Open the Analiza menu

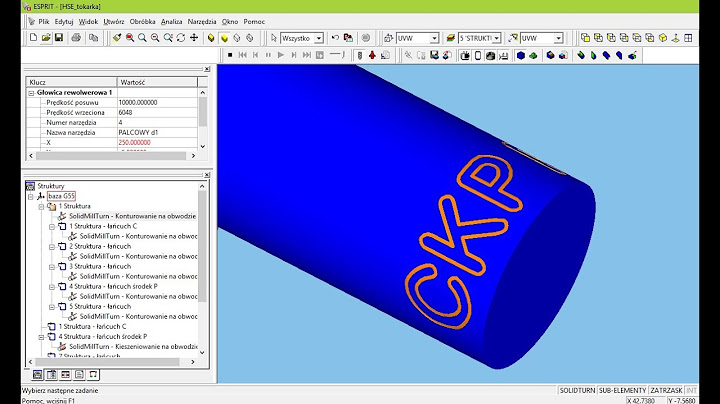pyautogui.click(x=172, y=22)
